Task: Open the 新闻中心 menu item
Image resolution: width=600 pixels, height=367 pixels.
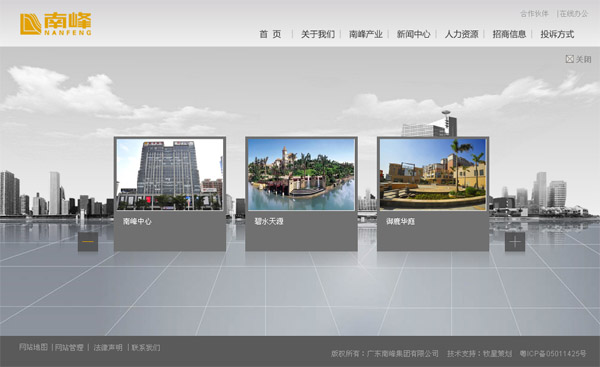Action: pyautogui.click(x=413, y=34)
